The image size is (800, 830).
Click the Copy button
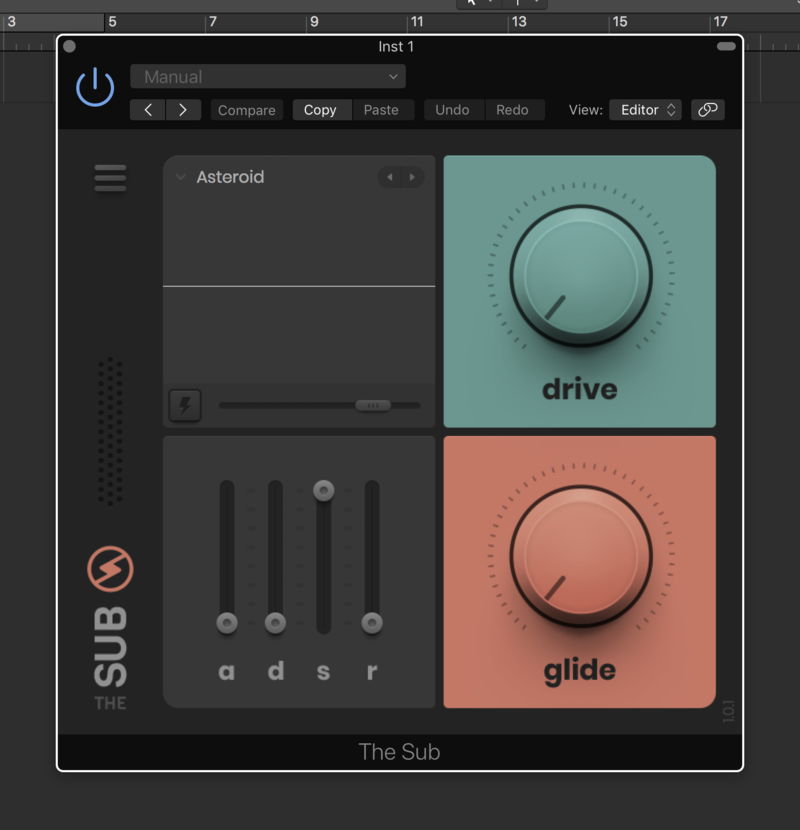click(x=320, y=110)
